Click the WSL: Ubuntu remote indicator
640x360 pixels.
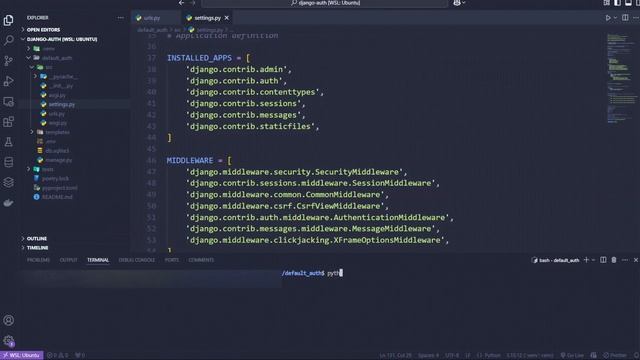tap(22, 356)
